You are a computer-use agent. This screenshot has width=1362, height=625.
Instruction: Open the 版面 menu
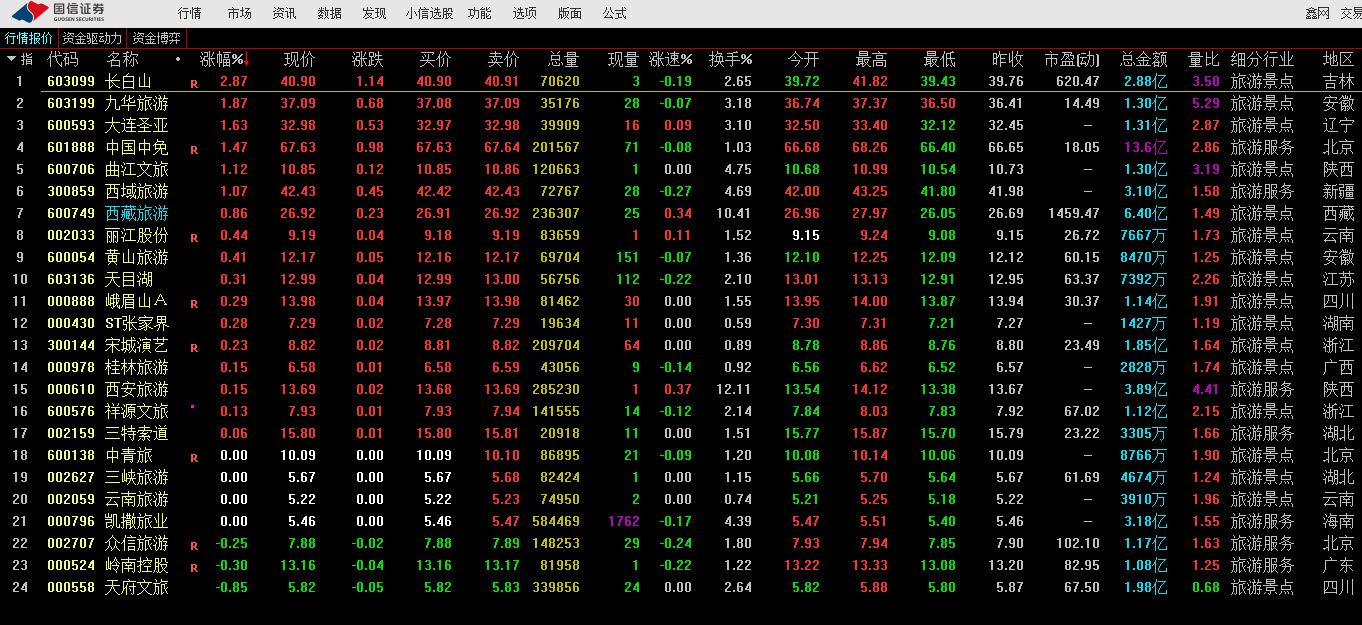point(569,13)
